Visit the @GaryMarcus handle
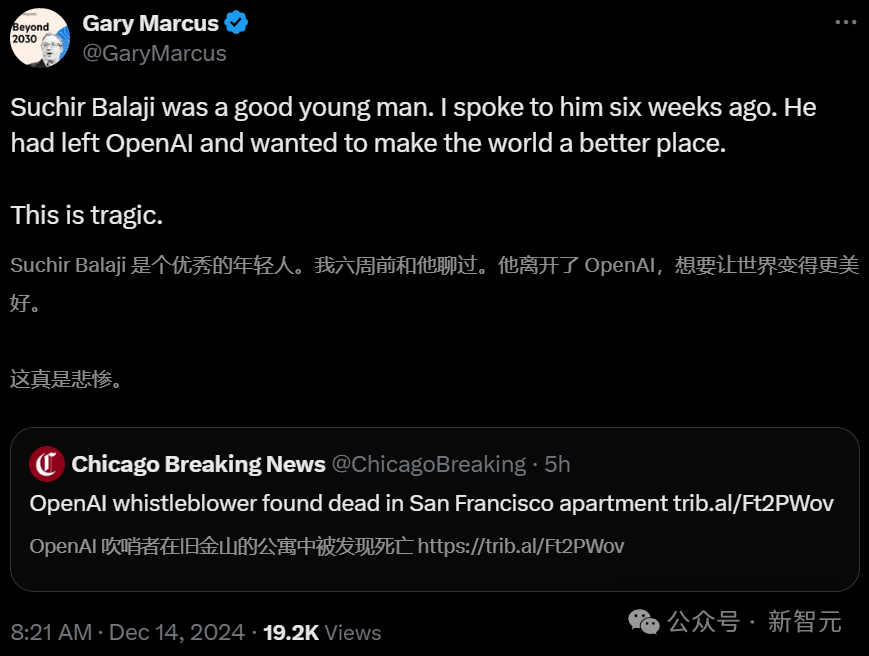This screenshot has width=869, height=656. [154, 53]
